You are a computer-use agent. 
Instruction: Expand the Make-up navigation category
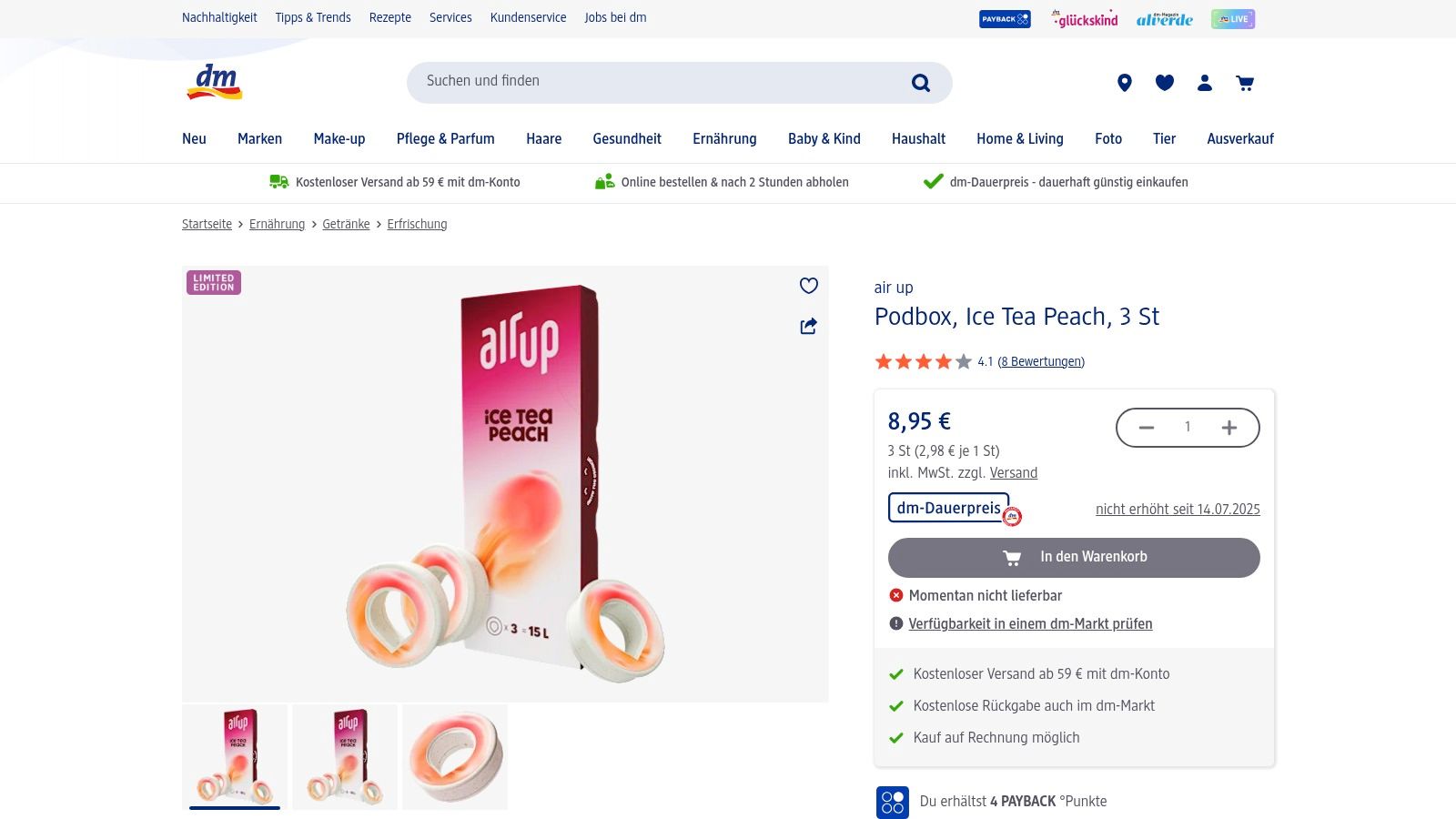click(339, 138)
